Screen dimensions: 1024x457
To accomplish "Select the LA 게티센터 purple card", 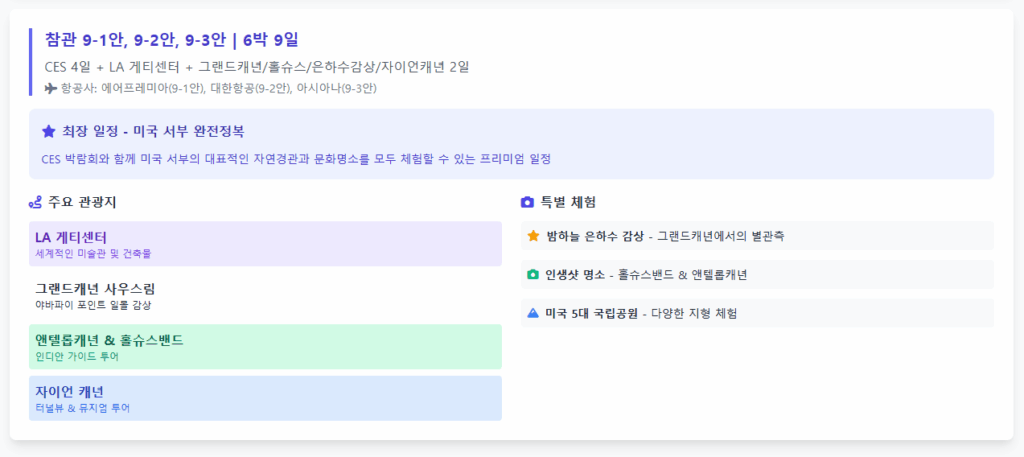I will click(x=265, y=244).
